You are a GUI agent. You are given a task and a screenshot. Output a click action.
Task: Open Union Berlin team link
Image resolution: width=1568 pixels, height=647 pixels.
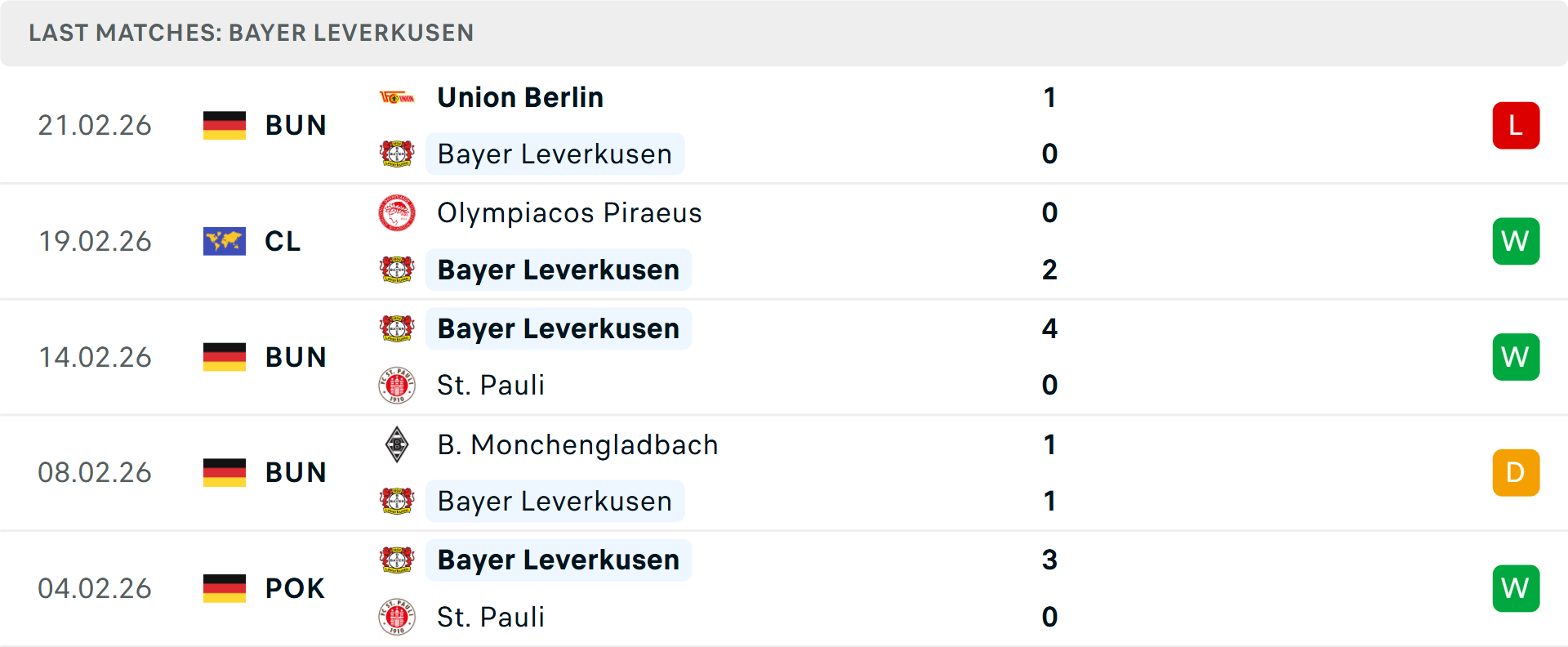[x=520, y=97]
